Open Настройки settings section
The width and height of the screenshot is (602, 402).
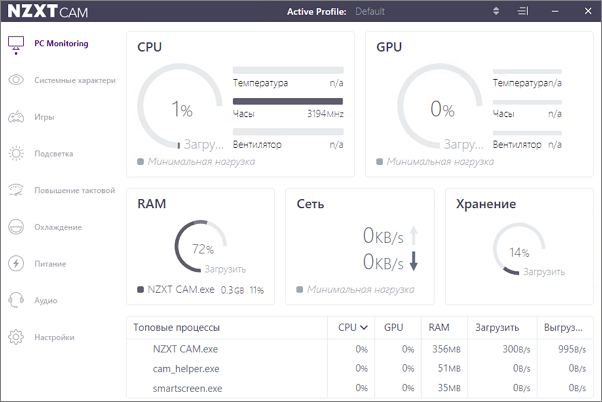pos(54,337)
